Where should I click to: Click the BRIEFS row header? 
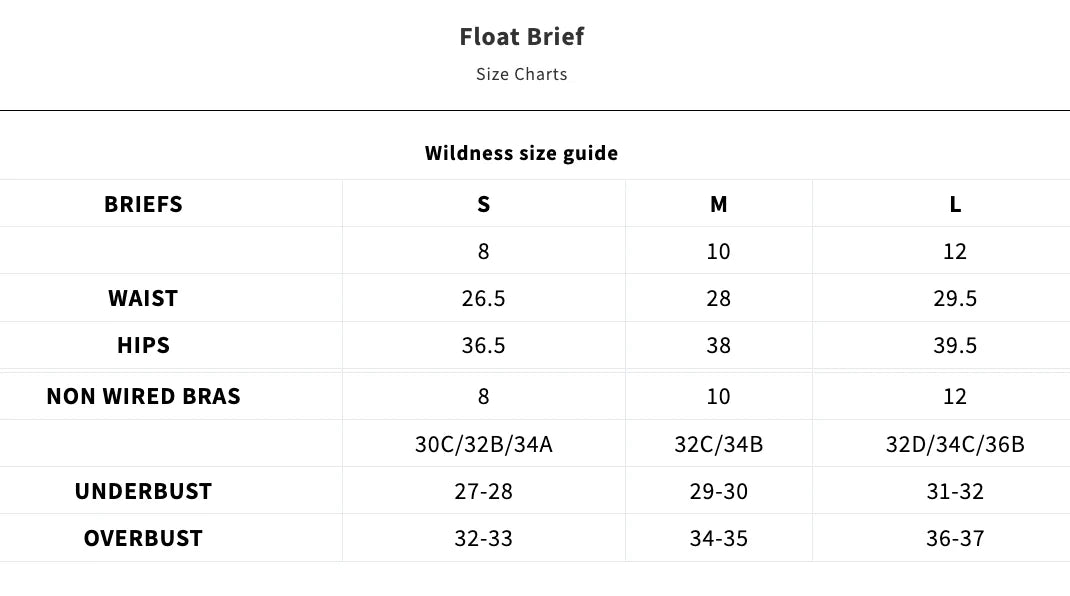click(x=143, y=204)
